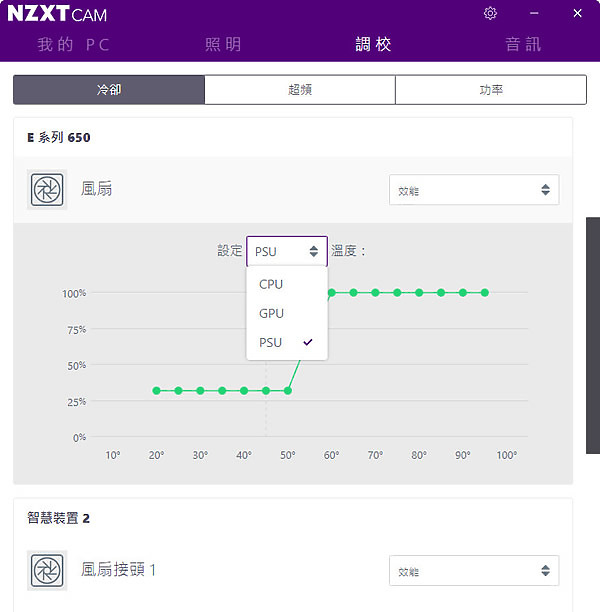Click the 75% axis label
The image size is (600, 612).
point(77,330)
